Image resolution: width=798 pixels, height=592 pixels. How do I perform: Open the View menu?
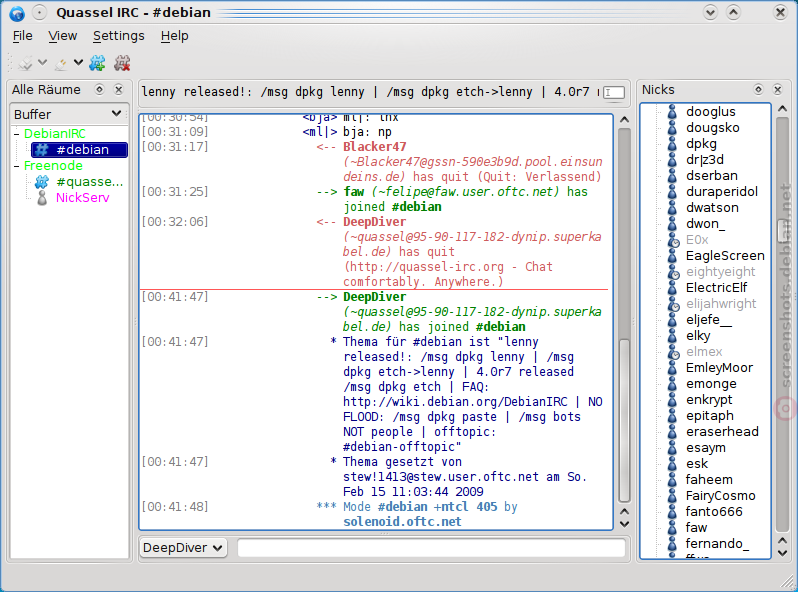point(63,36)
